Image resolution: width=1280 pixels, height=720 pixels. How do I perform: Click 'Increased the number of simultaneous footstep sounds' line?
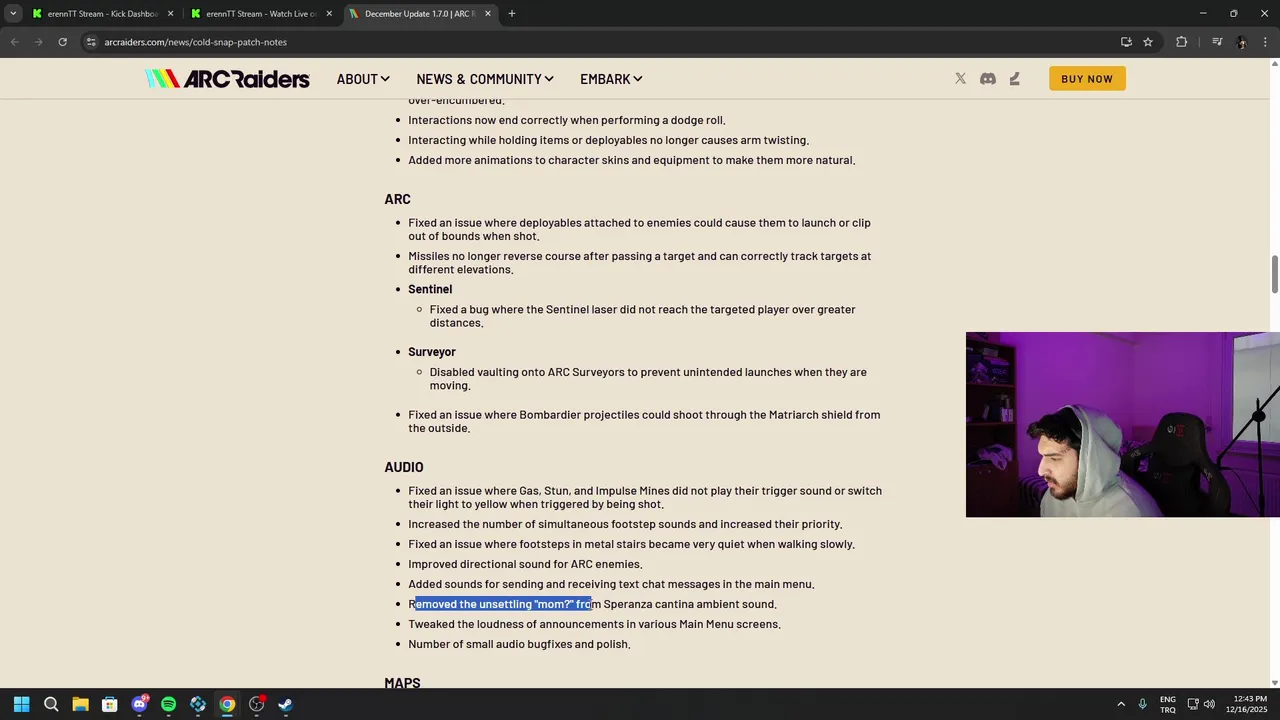coord(625,524)
